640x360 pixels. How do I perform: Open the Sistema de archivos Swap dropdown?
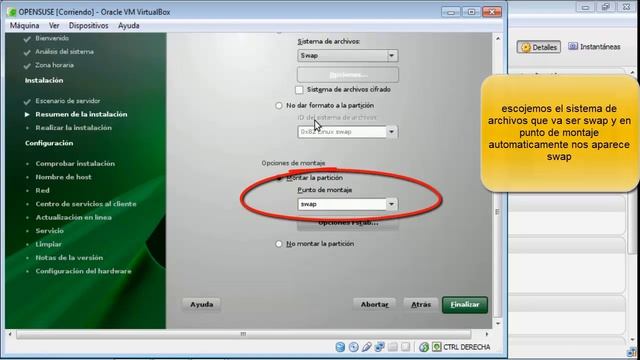[x=348, y=56]
